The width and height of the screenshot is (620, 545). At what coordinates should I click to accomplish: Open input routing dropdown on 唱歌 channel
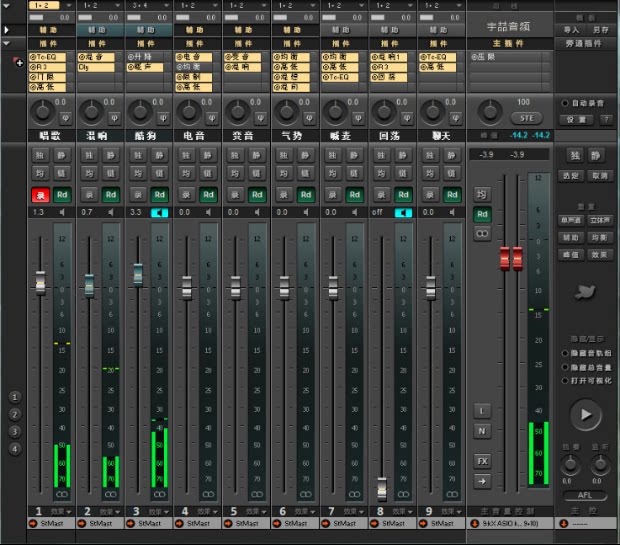[51, 6]
